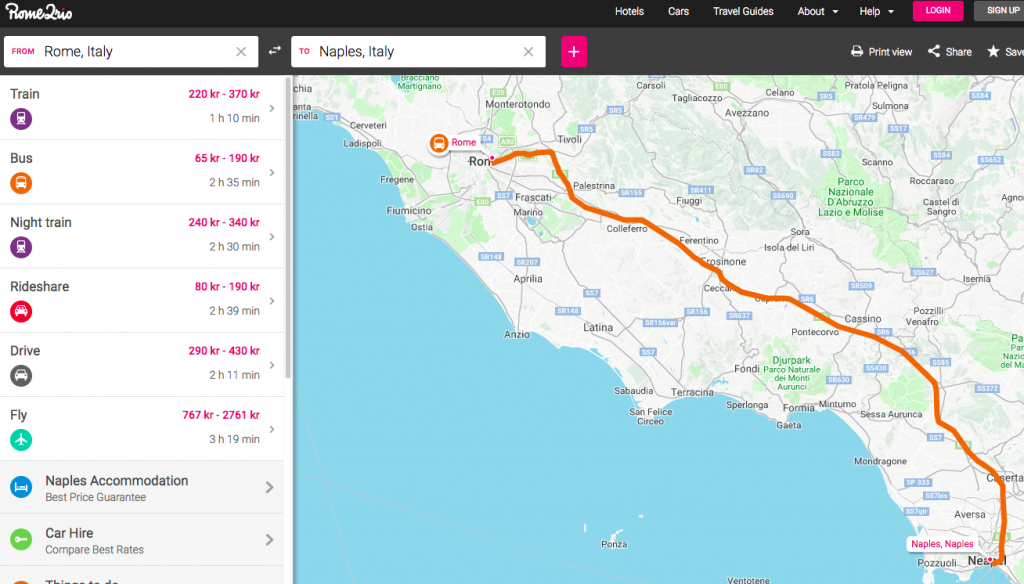The image size is (1024, 584).
Task: Select the Fly price 767 kr - 2761 kr
Action: [x=221, y=415]
